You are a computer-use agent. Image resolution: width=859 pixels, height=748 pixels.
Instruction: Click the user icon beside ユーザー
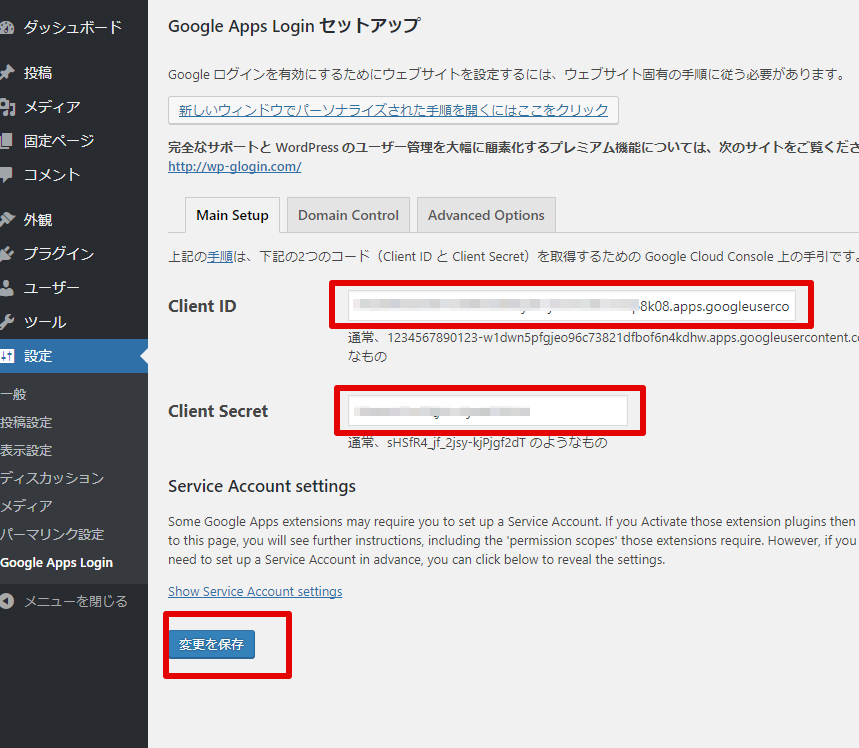[7, 288]
